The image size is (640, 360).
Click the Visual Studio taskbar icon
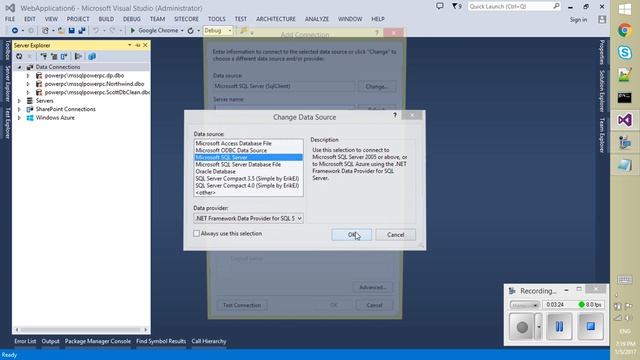point(624,120)
